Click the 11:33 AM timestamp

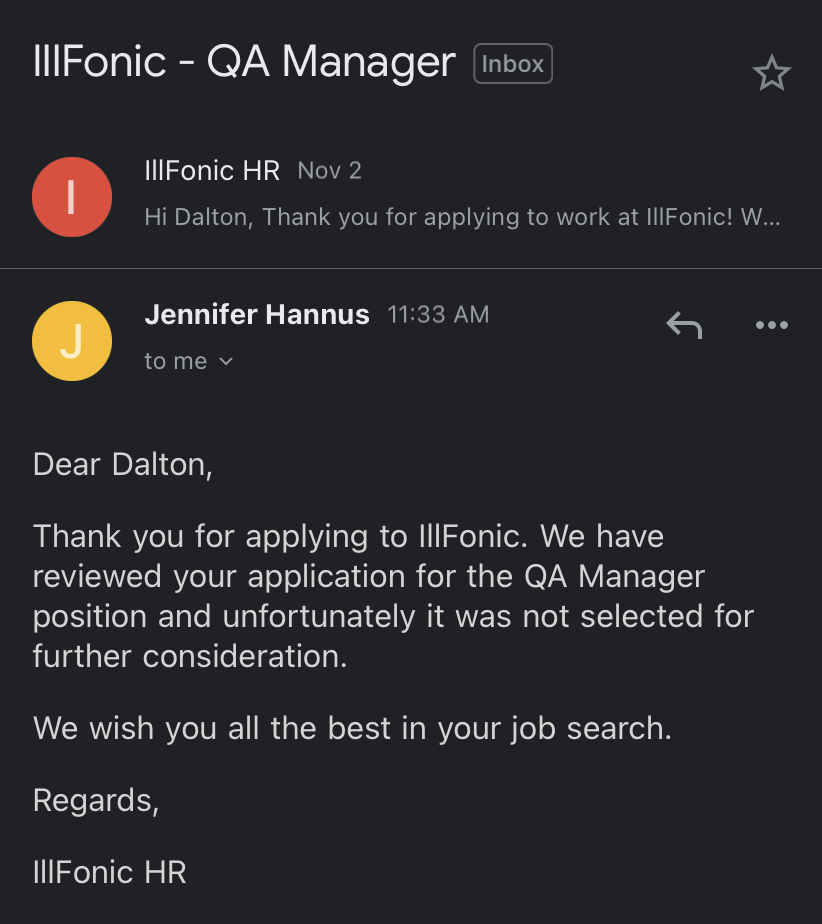(438, 315)
